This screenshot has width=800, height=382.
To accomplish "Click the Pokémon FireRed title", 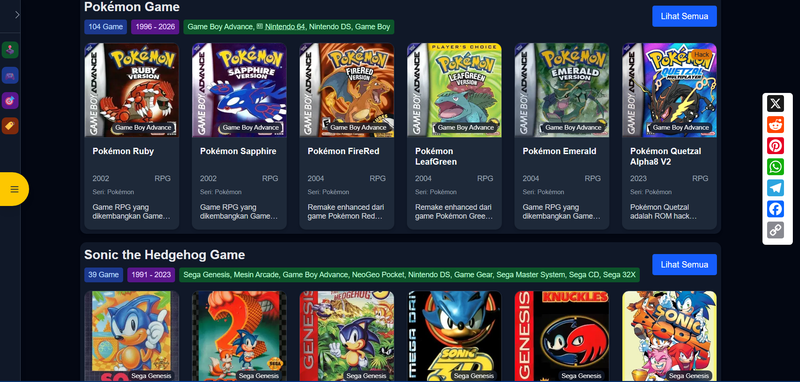I will 343,151.
